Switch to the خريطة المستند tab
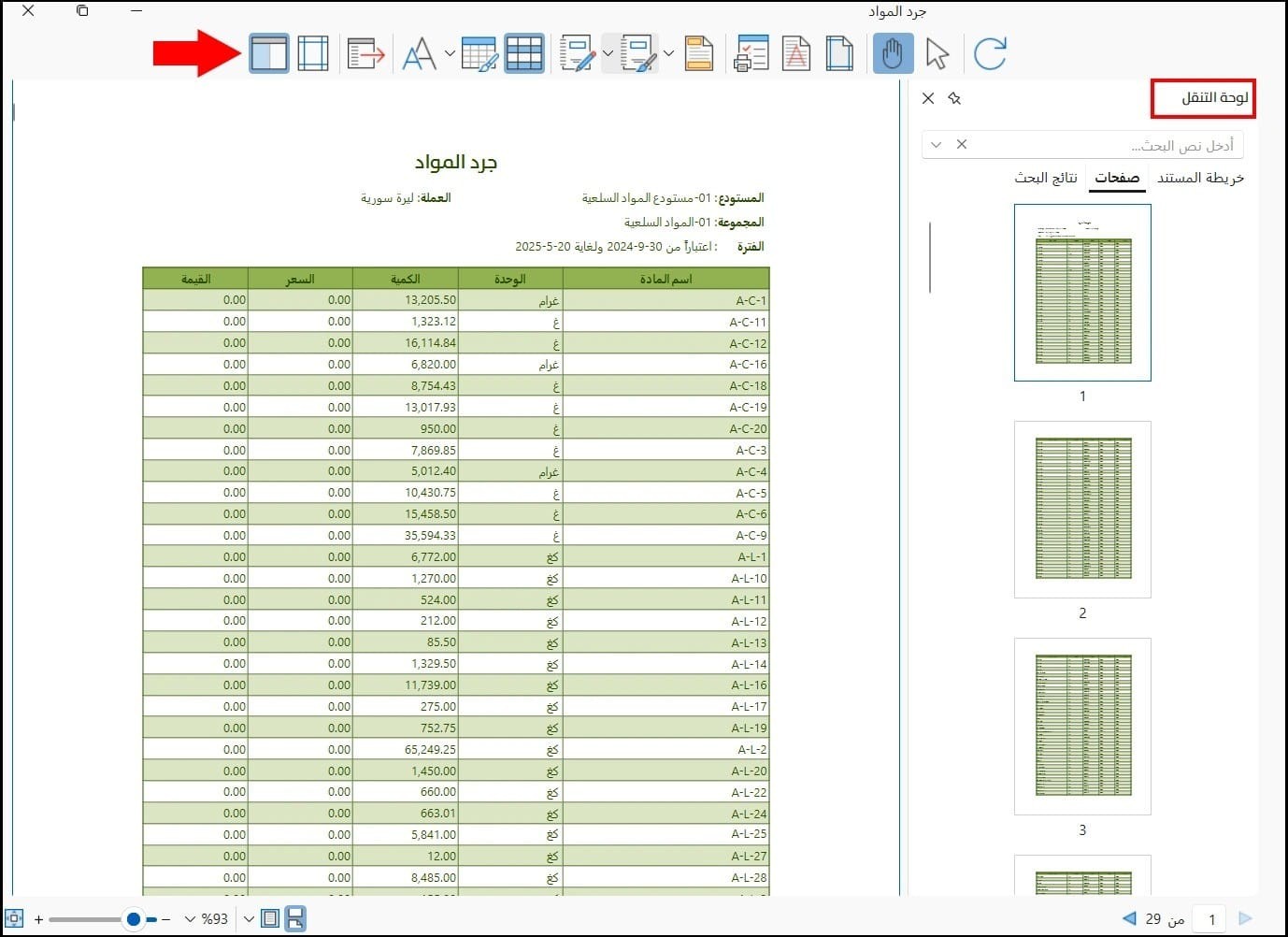 [x=1200, y=178]
